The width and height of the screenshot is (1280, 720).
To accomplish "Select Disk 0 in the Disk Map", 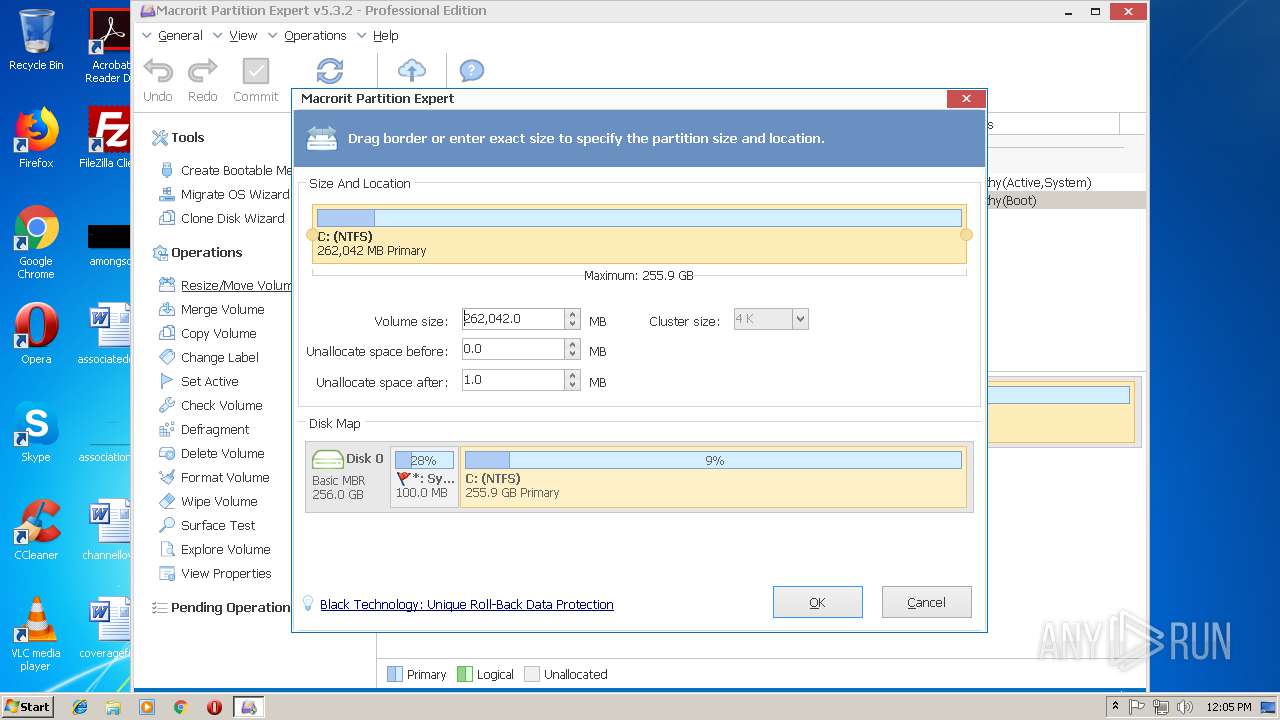I will [x=347, y=478].
